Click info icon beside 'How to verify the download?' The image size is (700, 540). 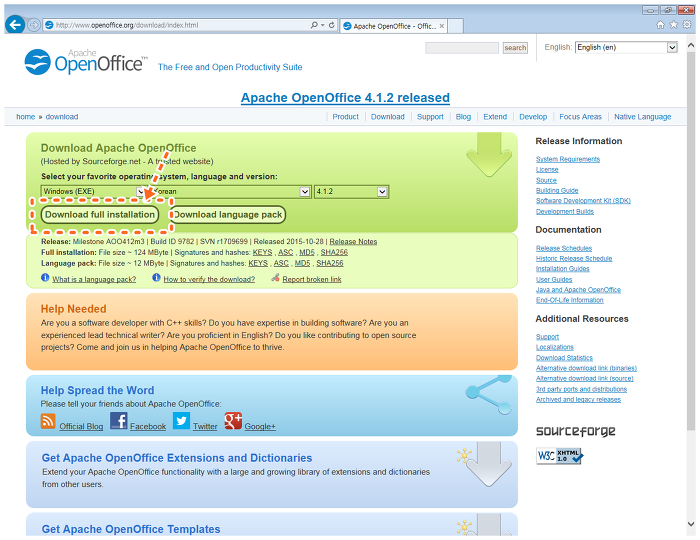coord(156,278)
